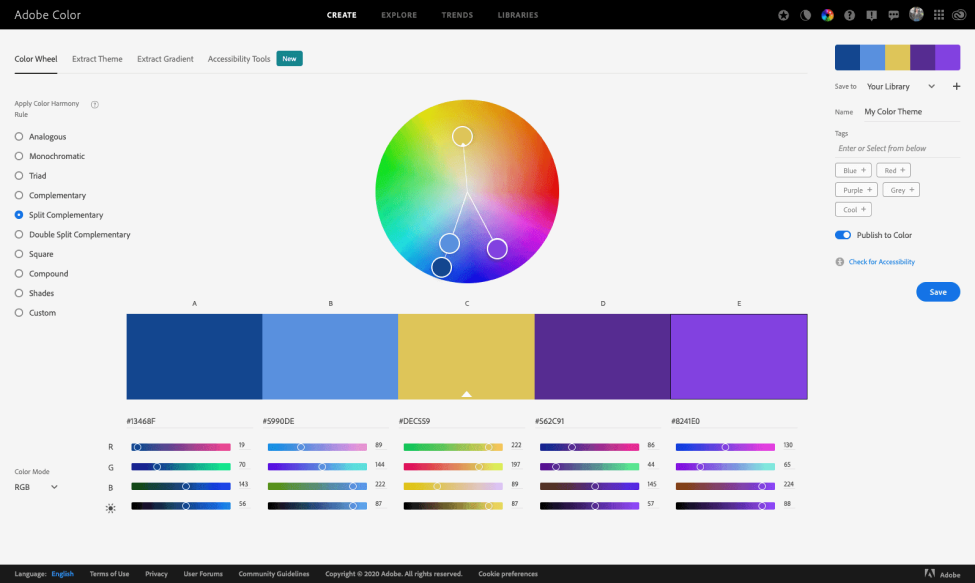Open the RGB Color Mode dropdown
975x583 pixels.
[36, 487]
